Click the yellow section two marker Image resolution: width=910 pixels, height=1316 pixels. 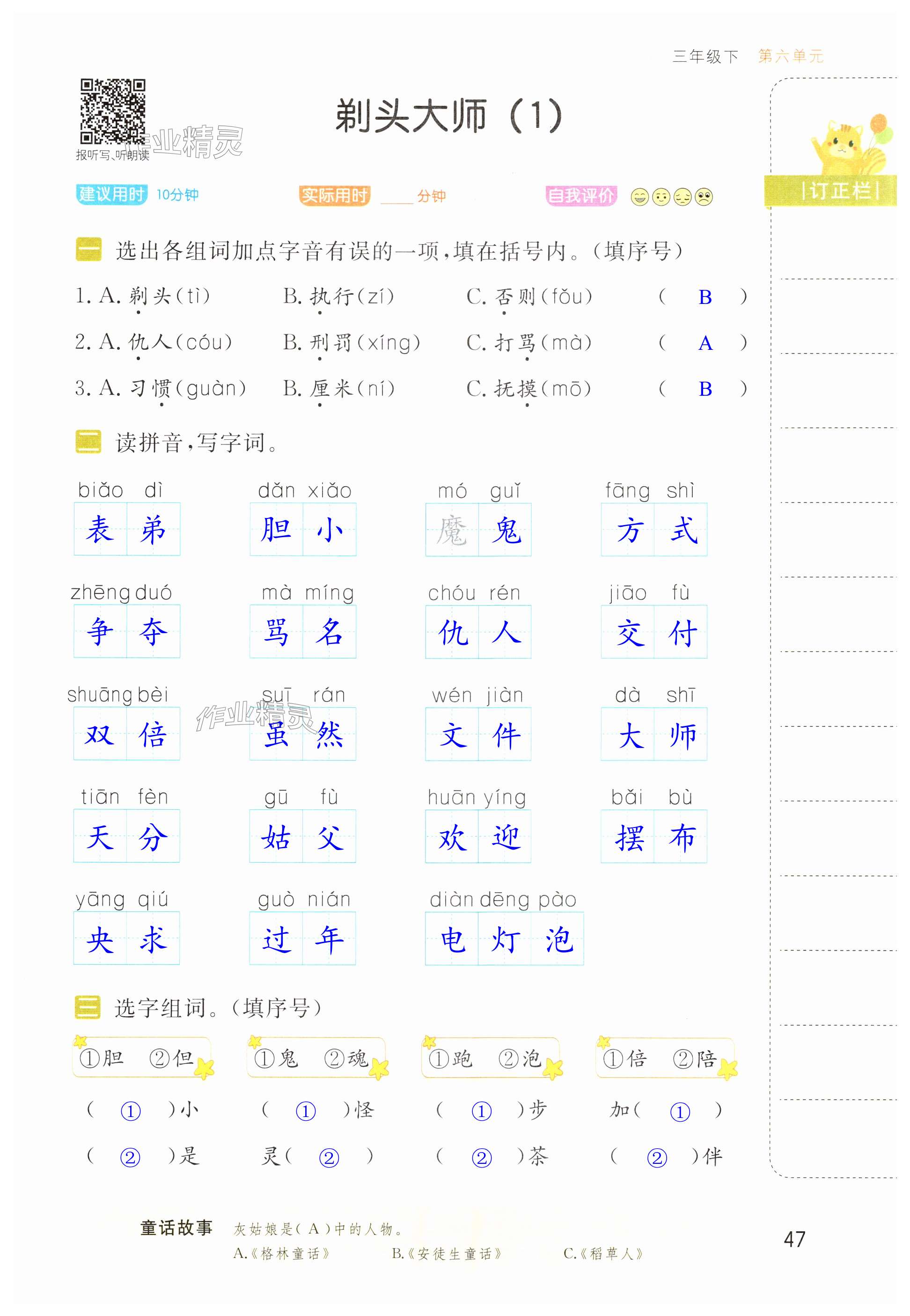(88, 442)
